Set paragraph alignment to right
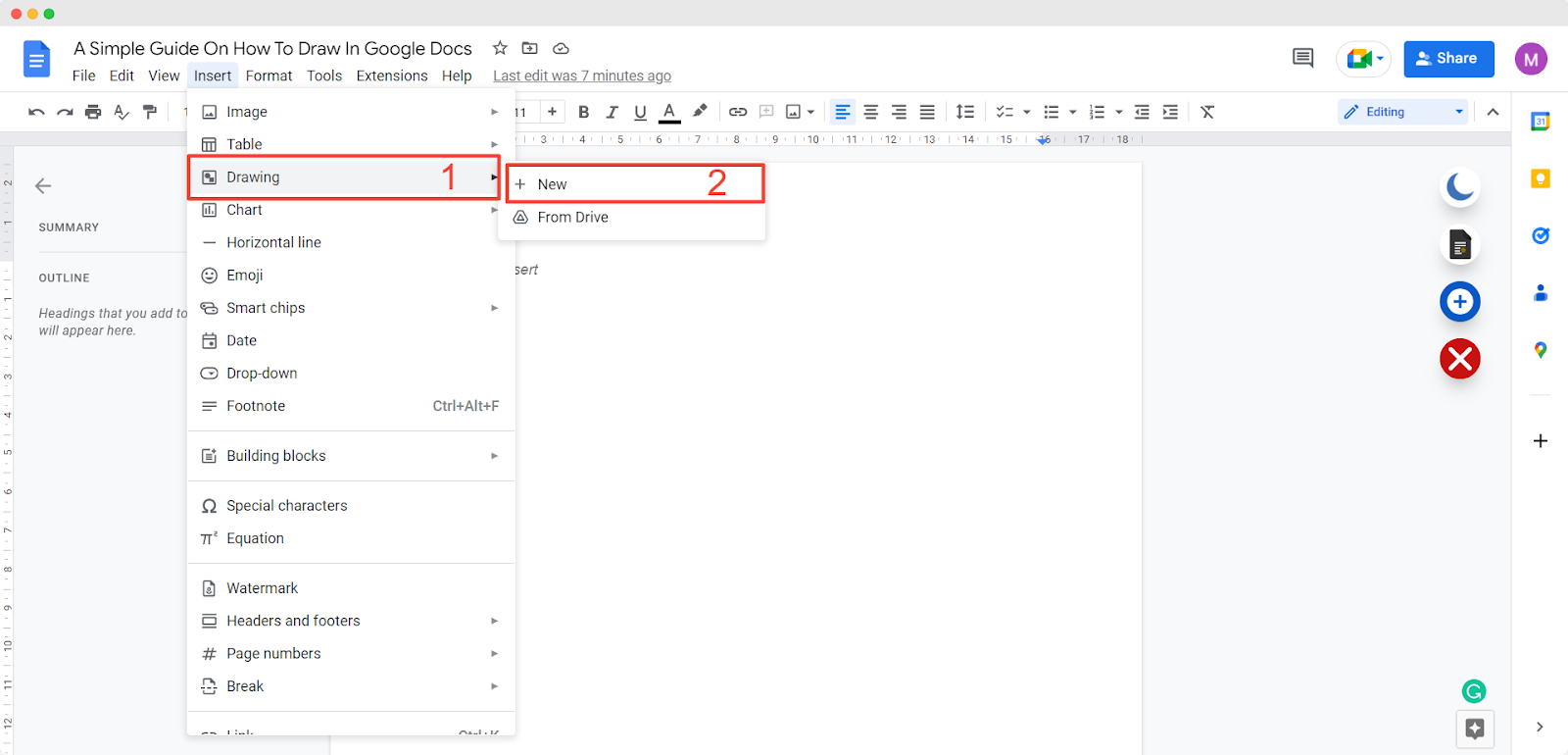Viewport: 1568px width, 755px height. [899, 112]
